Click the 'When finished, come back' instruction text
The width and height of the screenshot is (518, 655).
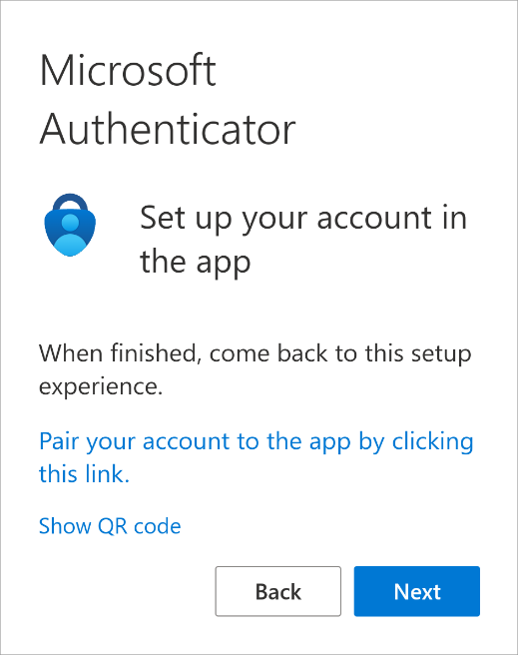(255, 370)
